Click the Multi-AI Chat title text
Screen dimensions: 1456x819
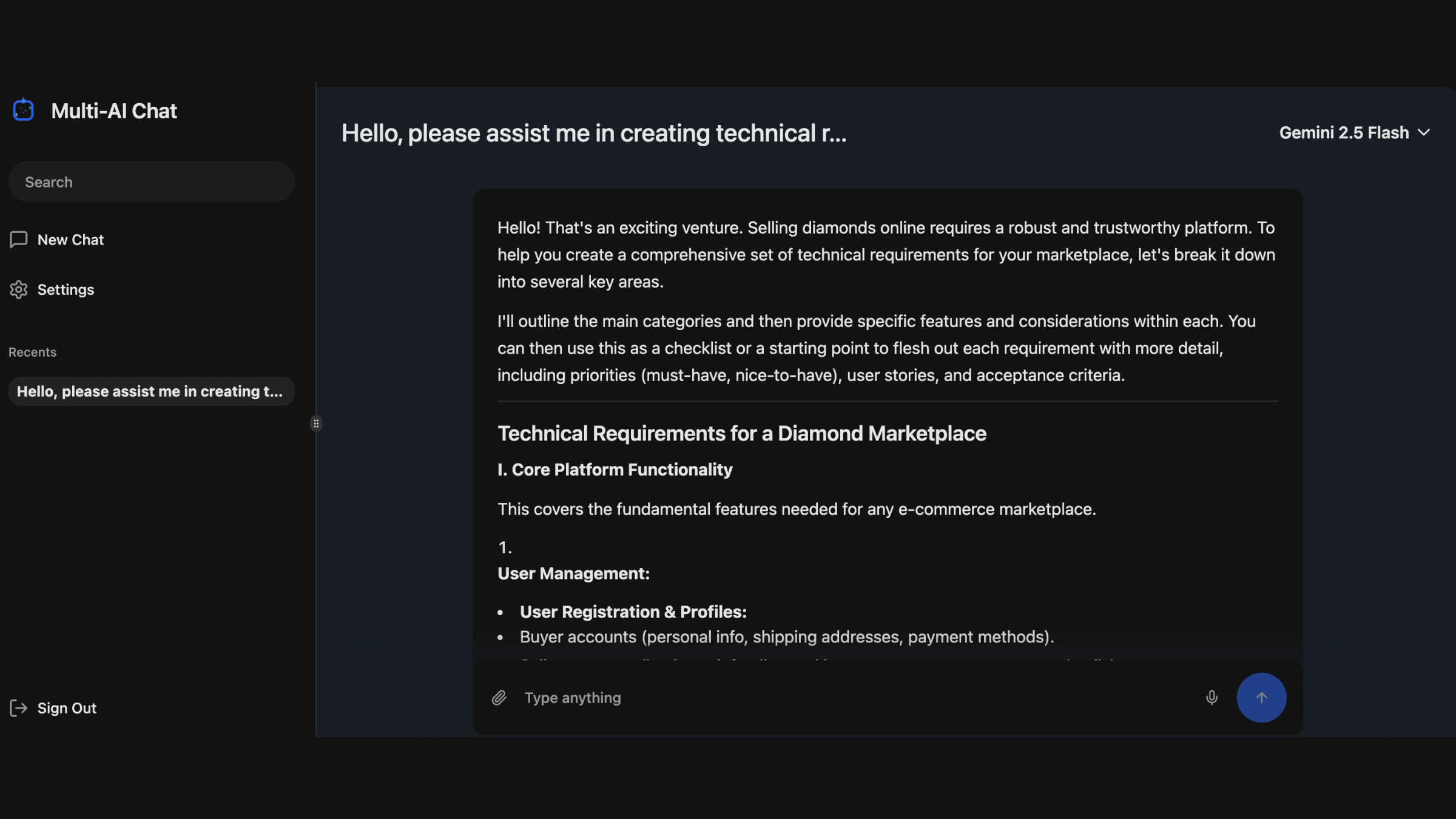[114, 111]
